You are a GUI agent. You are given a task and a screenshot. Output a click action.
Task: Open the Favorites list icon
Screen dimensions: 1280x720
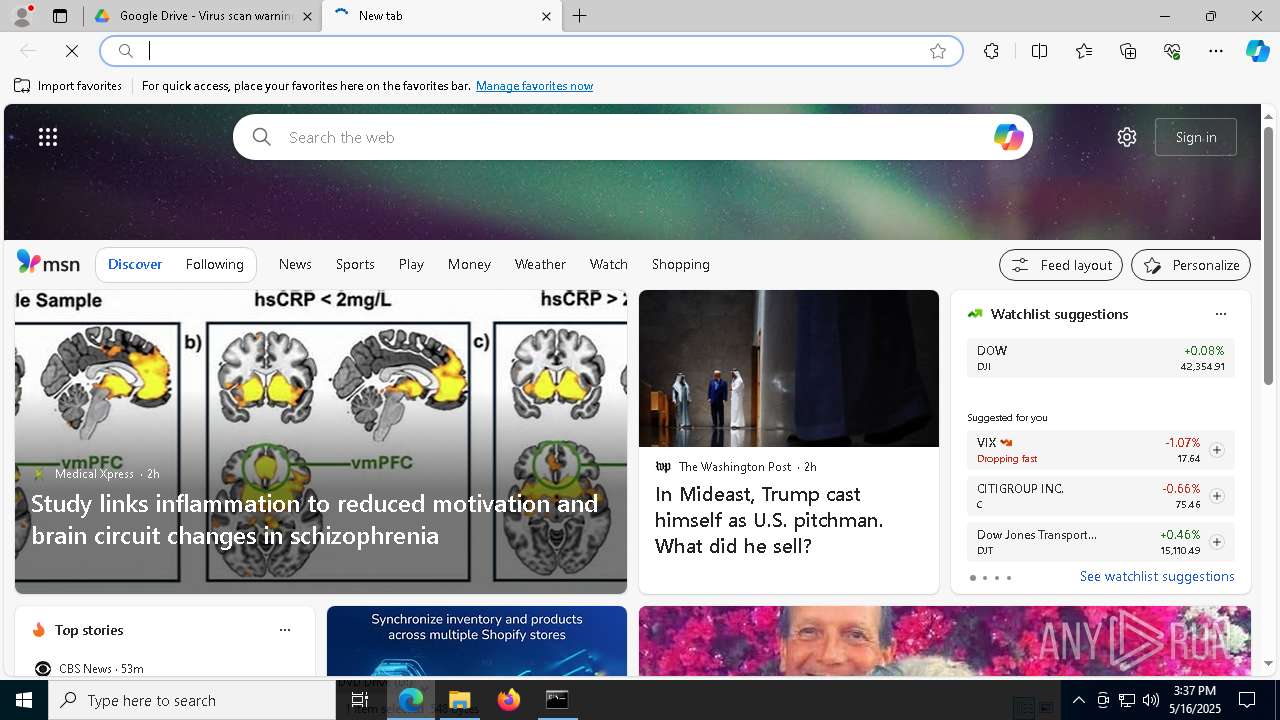point(1084,51)
